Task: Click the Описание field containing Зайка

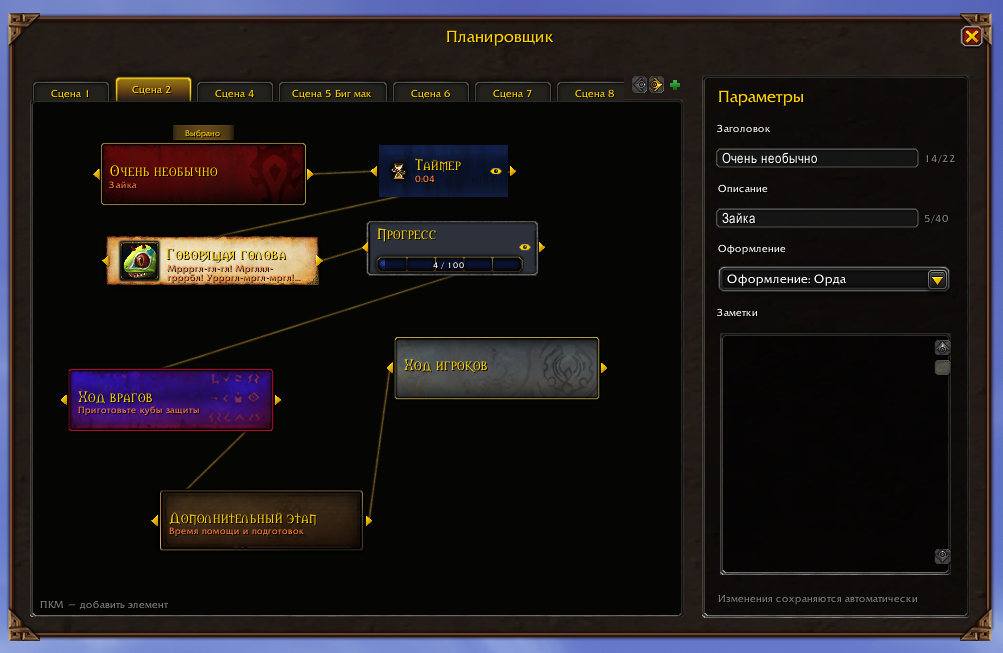Action: click(817, 218)
